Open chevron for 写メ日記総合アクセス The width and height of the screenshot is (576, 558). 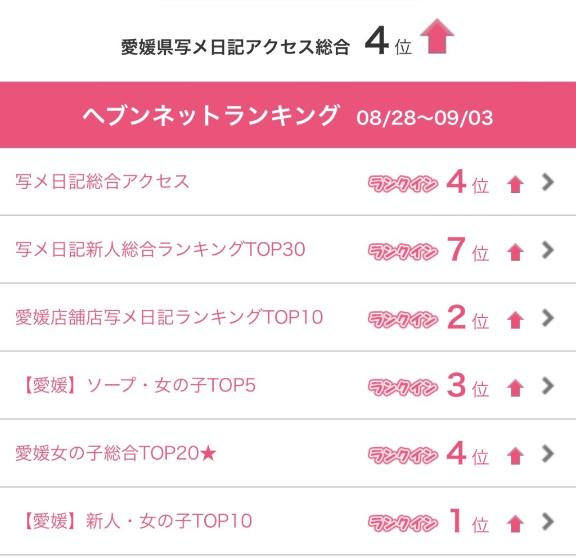548,182
